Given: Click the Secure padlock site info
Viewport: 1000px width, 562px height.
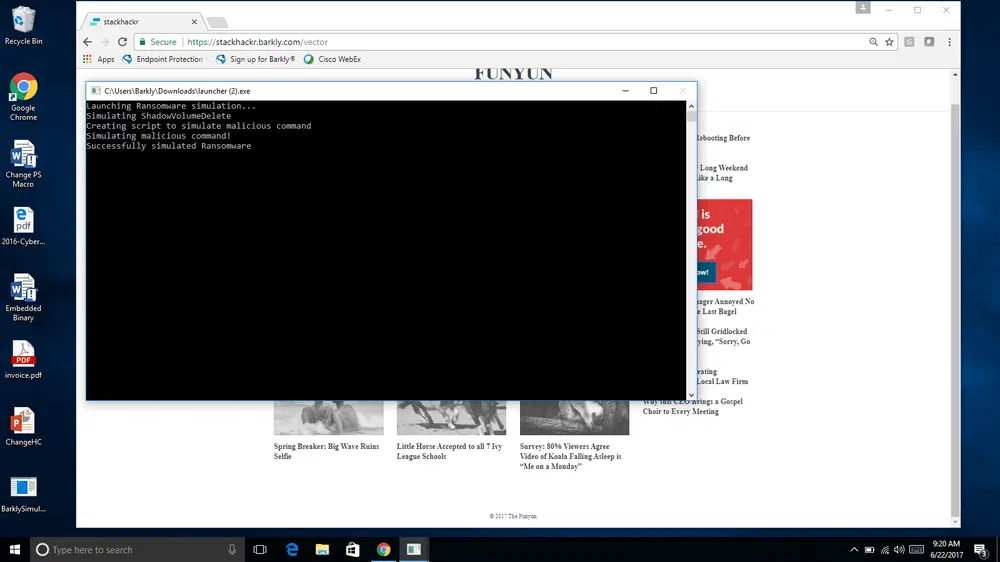Looking at the screenshot, I should tap(158, 42).
